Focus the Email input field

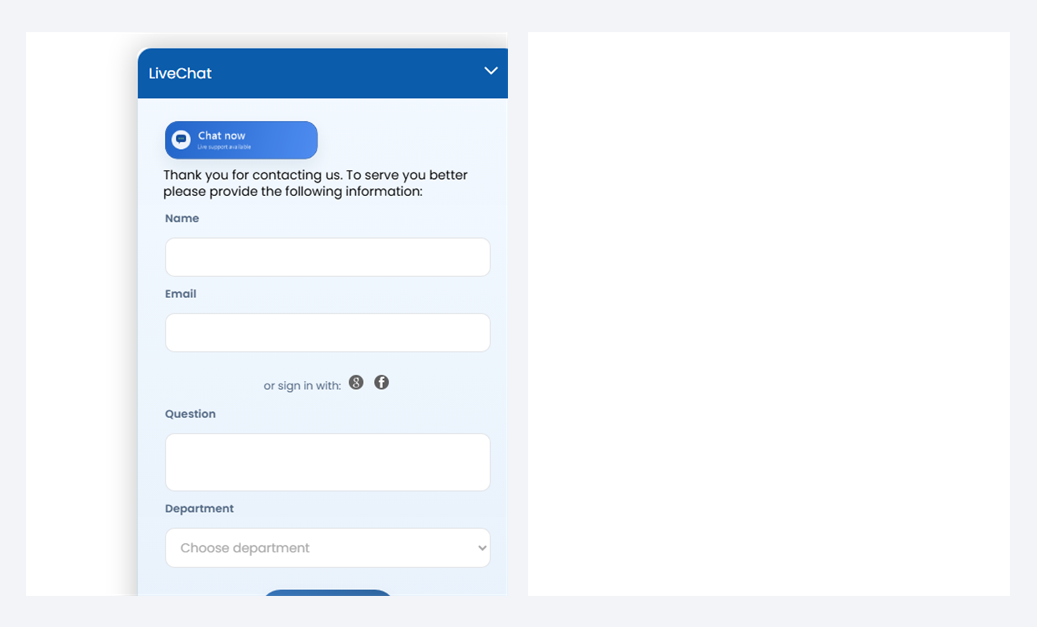point(327,333)
